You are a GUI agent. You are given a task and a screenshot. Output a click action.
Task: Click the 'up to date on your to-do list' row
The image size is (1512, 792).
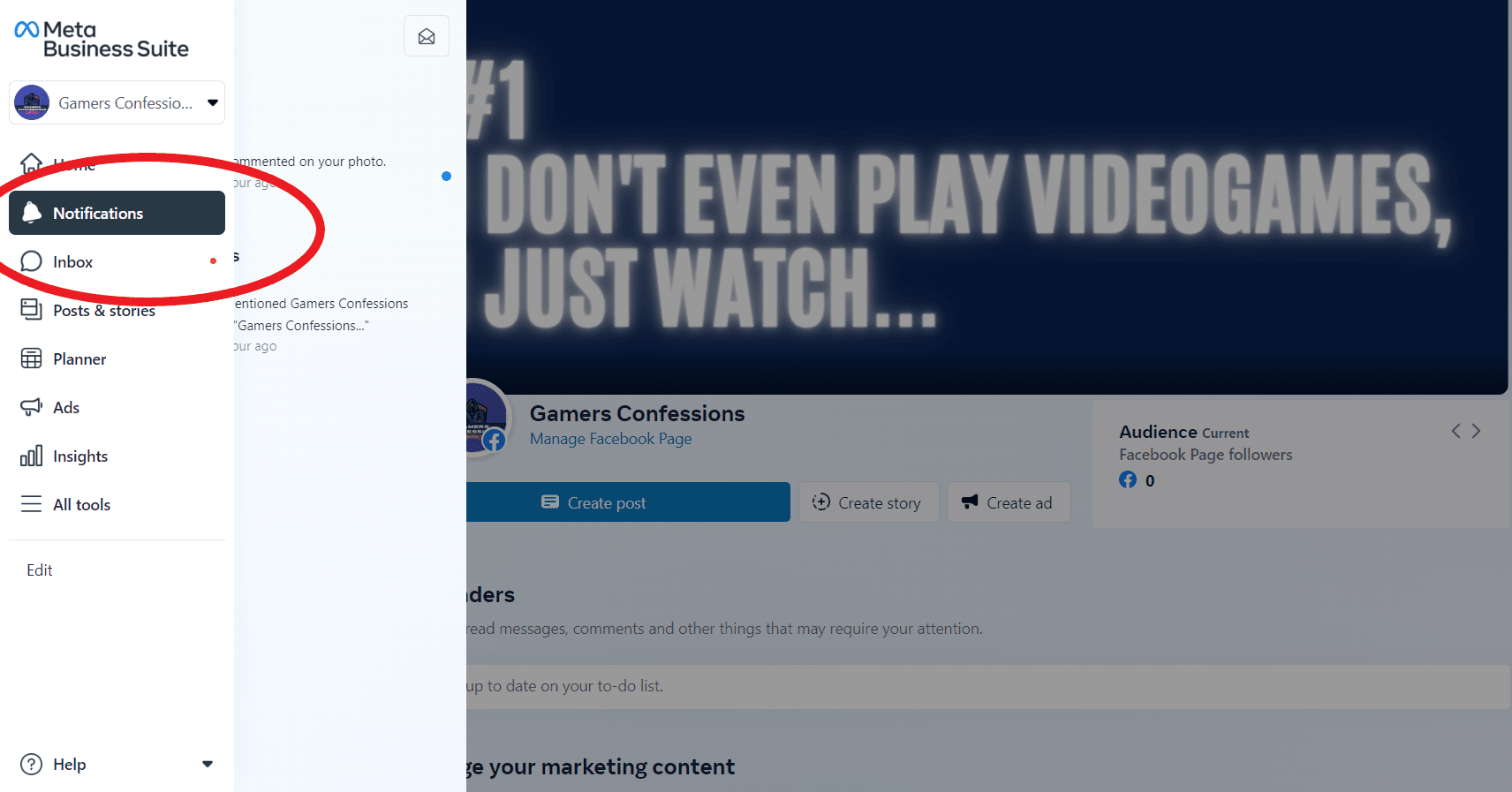pyautogui.click(x=988, y=686)
